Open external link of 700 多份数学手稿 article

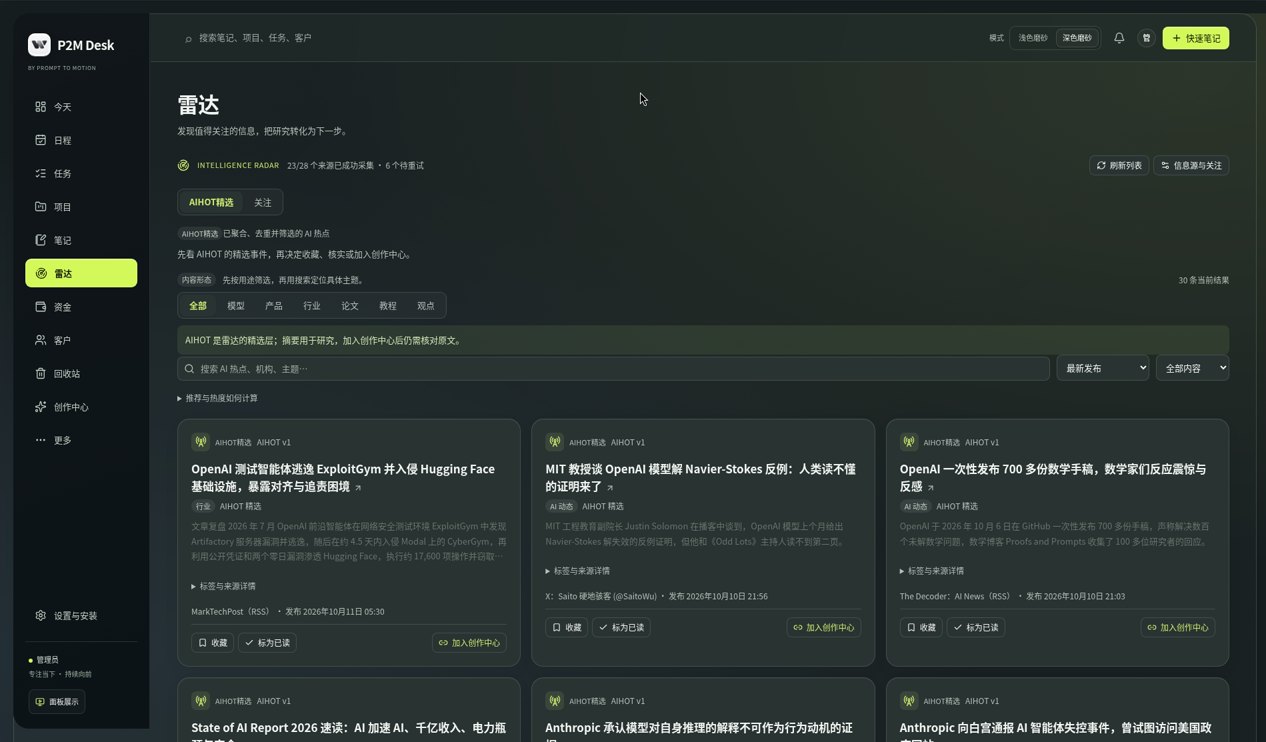pyautogui.click(x=930, y=488)
